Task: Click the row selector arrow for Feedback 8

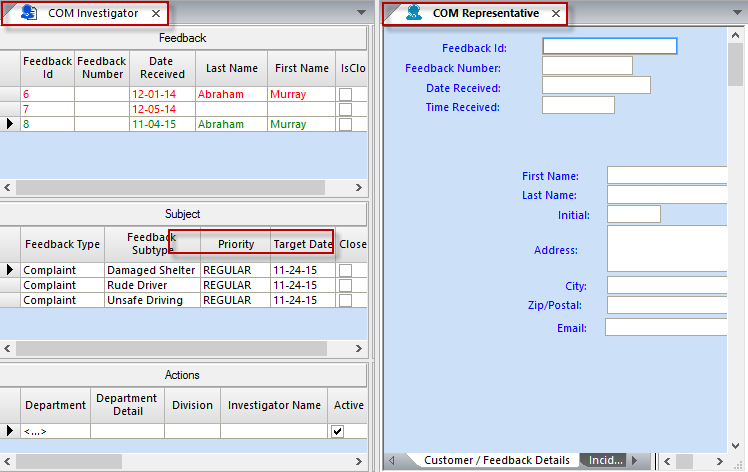Action: 10,124
